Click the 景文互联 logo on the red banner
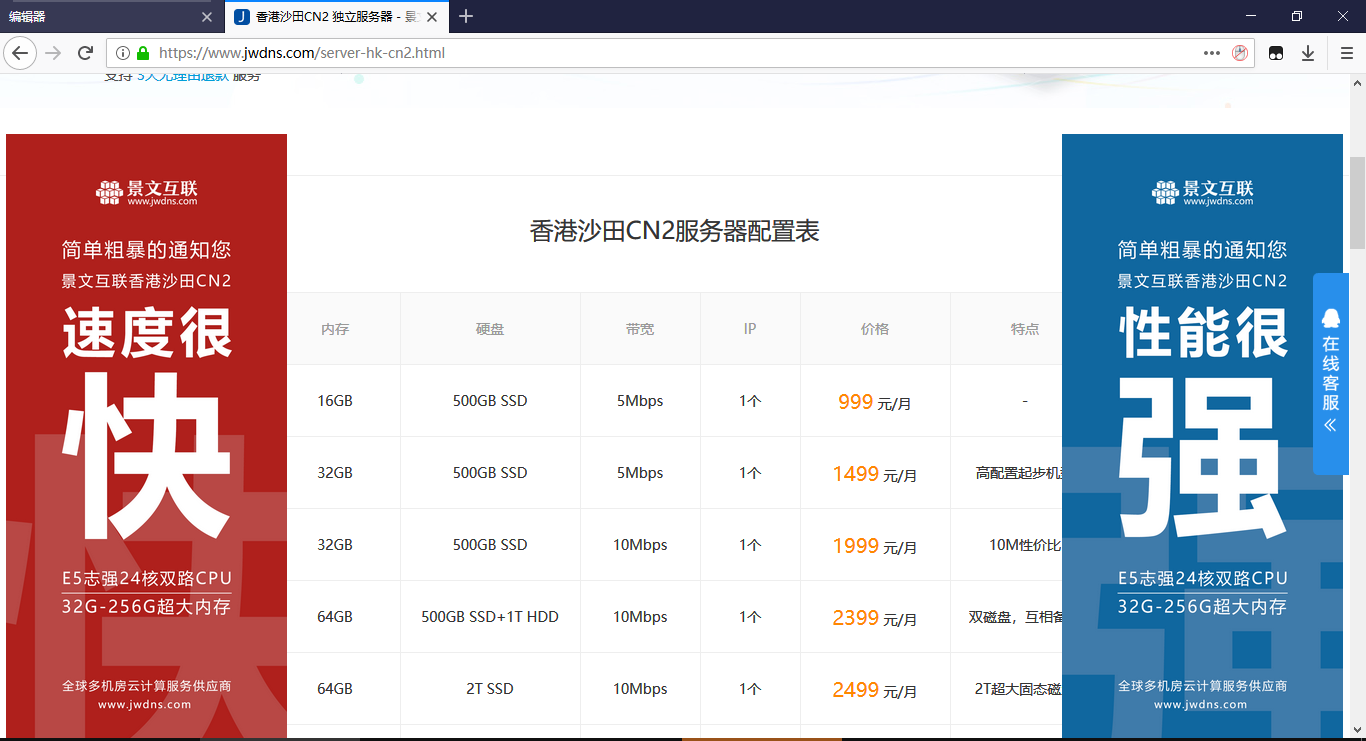The height and width of the screenshot is (741, 1366). tap(147, 192)
